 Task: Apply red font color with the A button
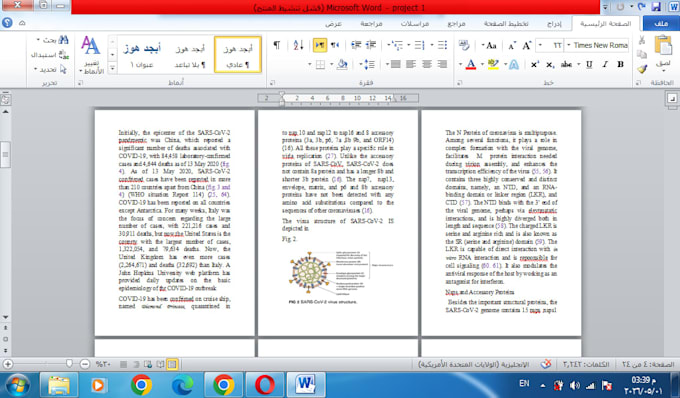tap(471, 65)
